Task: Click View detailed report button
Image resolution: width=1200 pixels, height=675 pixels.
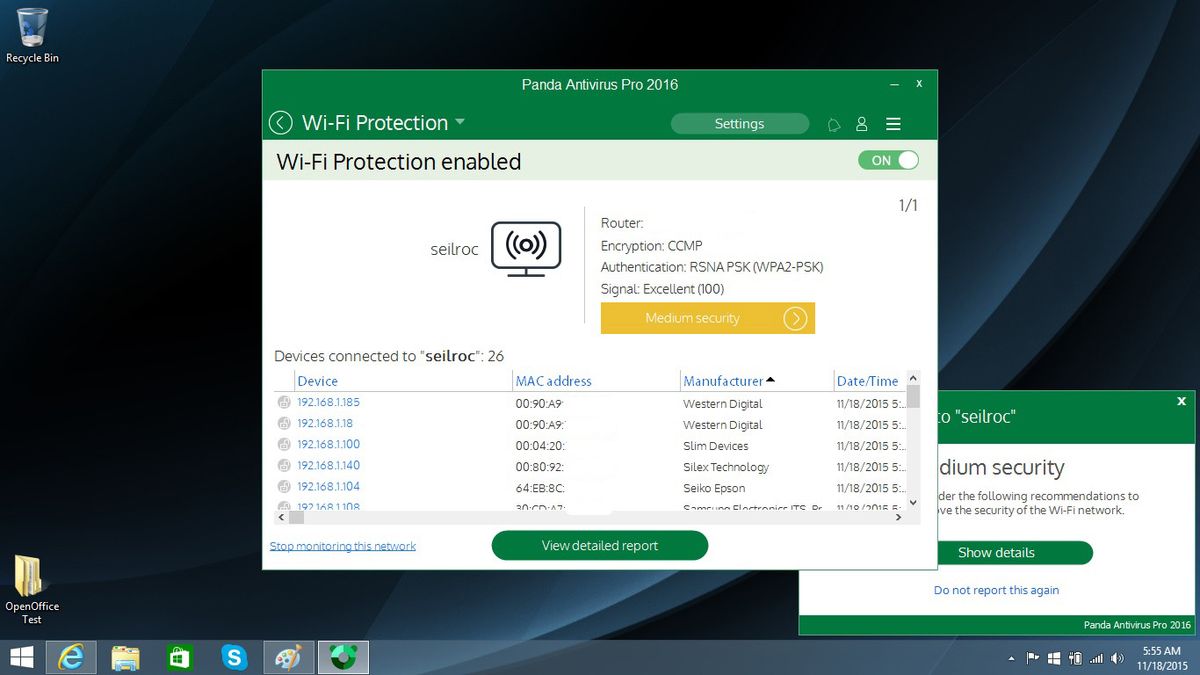Action: (600, 545)
